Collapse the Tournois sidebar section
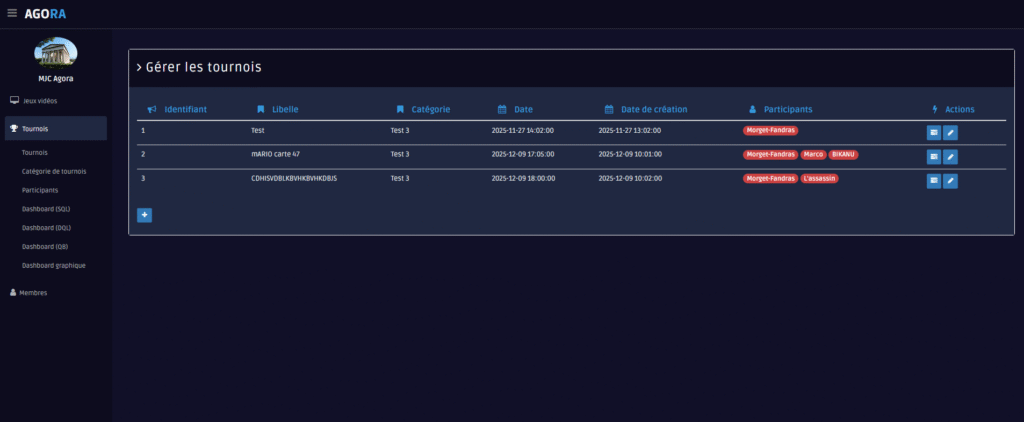This screenshot has width=1024, height=422. [x=36, y=128]
